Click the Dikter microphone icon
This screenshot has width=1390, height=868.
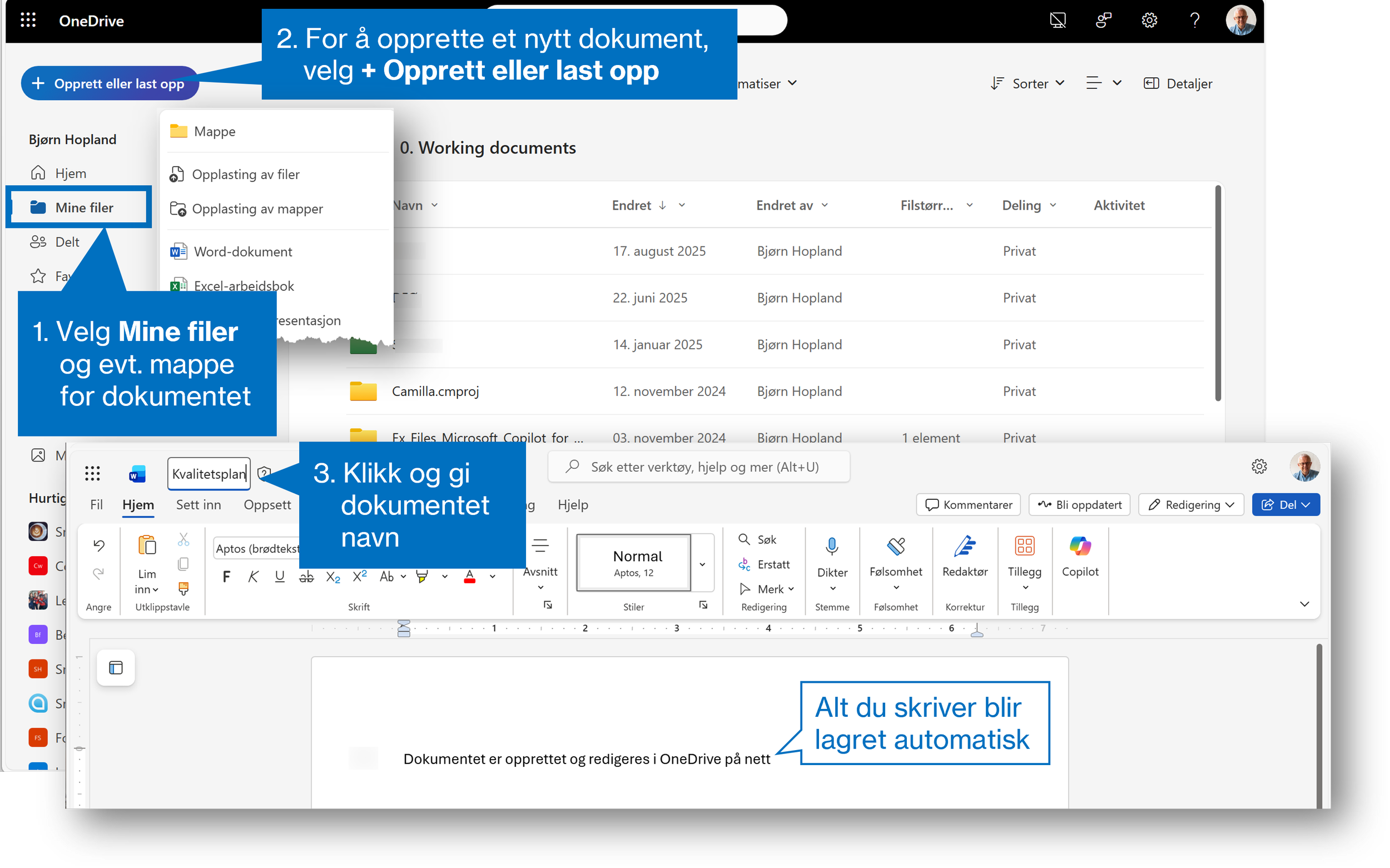(832, 546)
